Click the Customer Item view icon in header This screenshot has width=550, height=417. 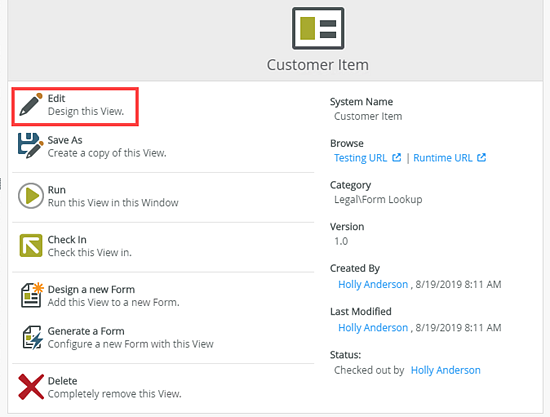pos(318,28)
